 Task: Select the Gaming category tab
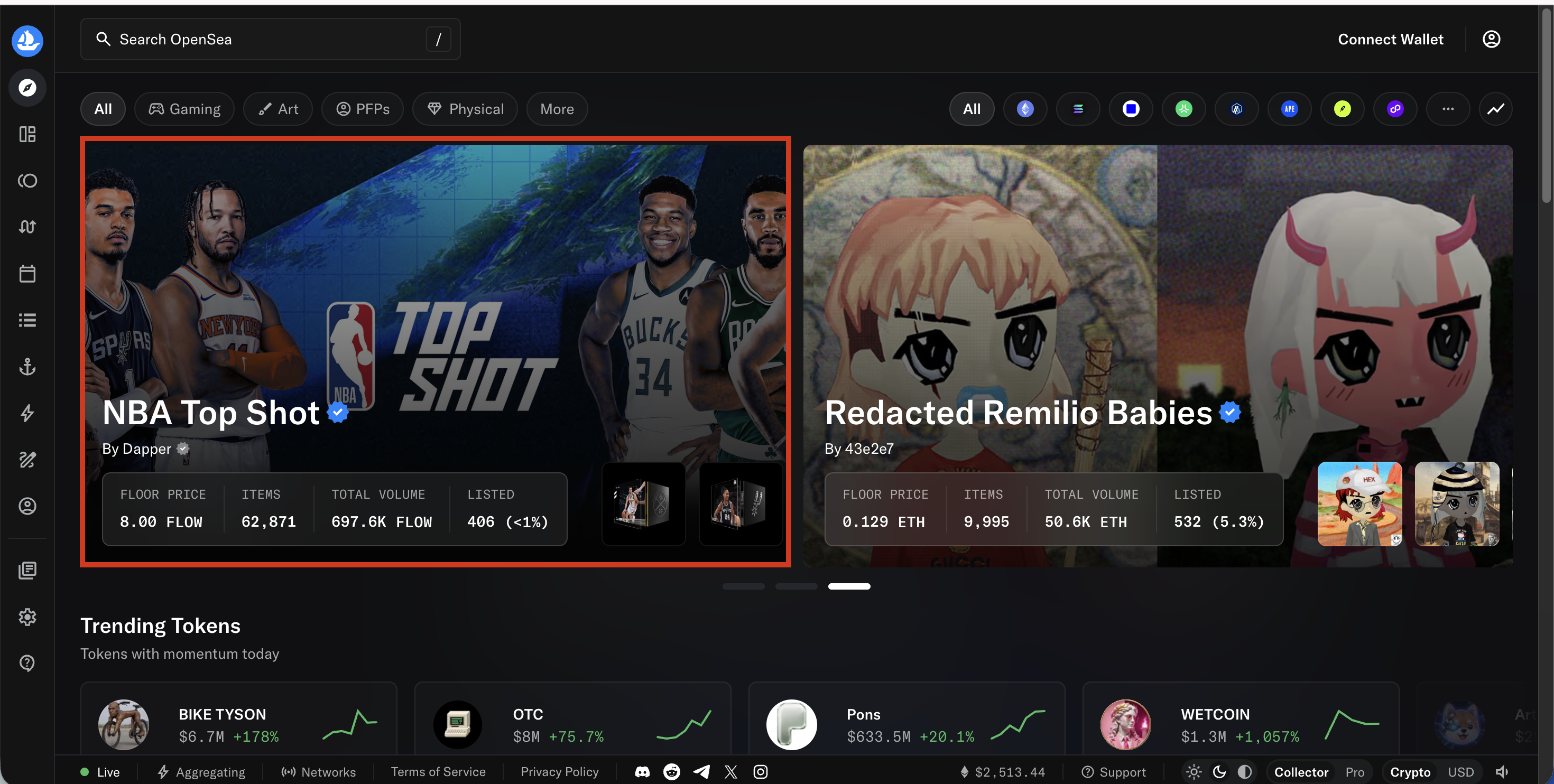coord(184,109)
